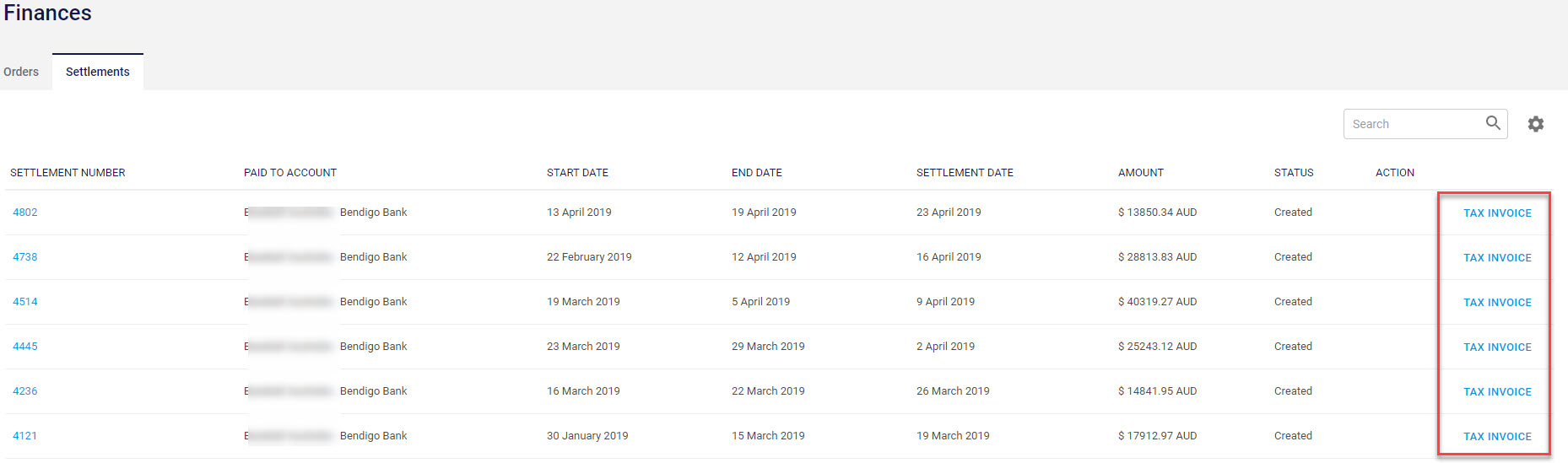This screenshot has width=1568, height=463.
Task: Open settlement number 4445
Action: [x=25, y=347]
